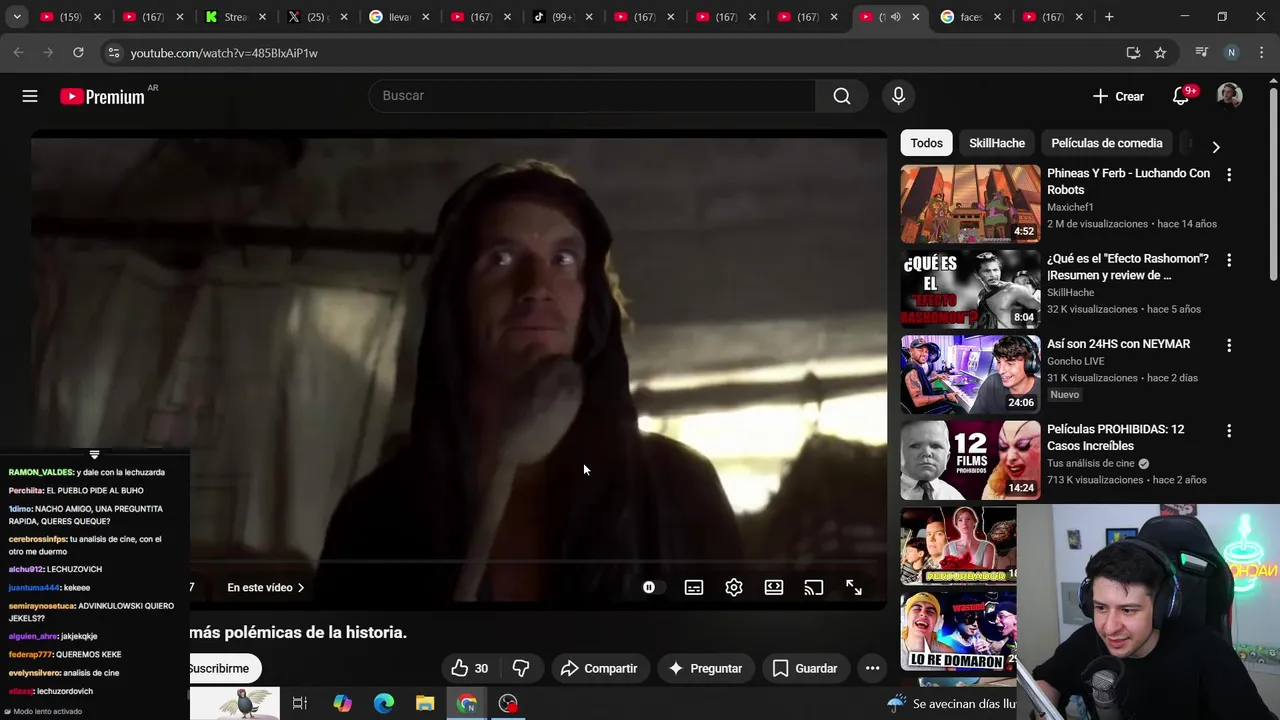Open the browser media controls icon

point(1202,53)
